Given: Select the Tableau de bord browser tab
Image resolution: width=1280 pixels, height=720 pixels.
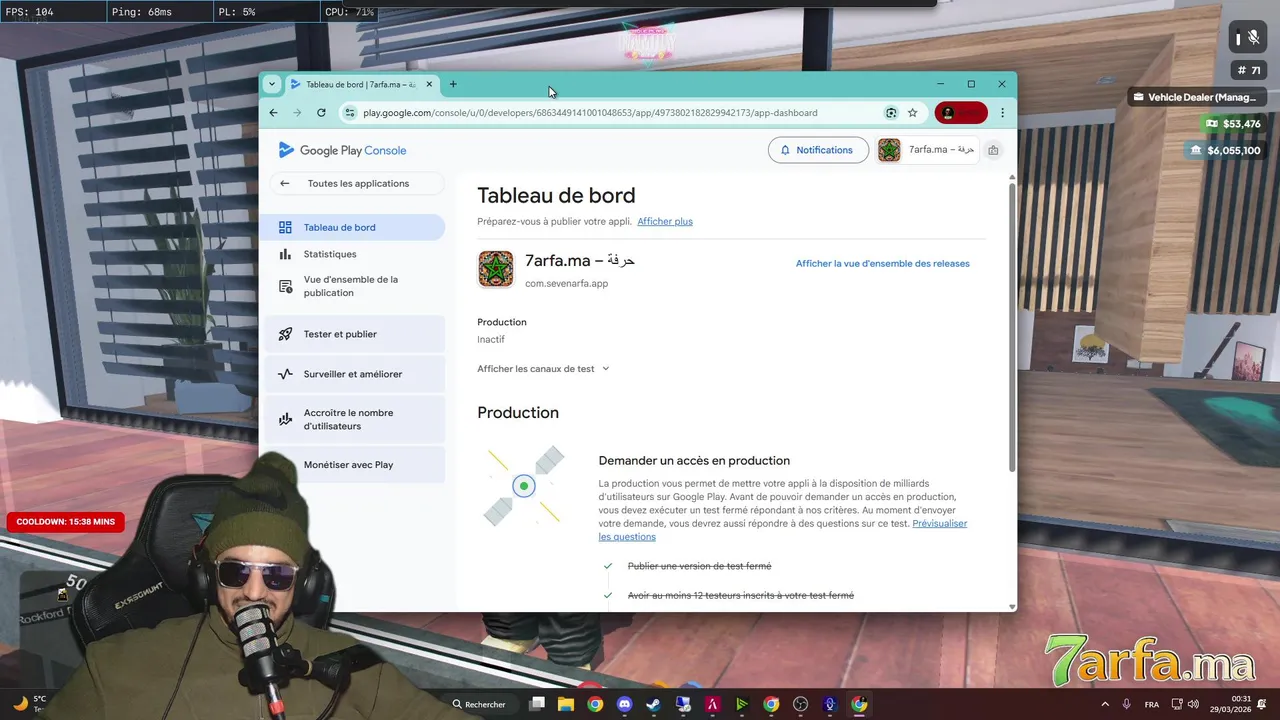Looking at the screenshot, I should point(362,85).
